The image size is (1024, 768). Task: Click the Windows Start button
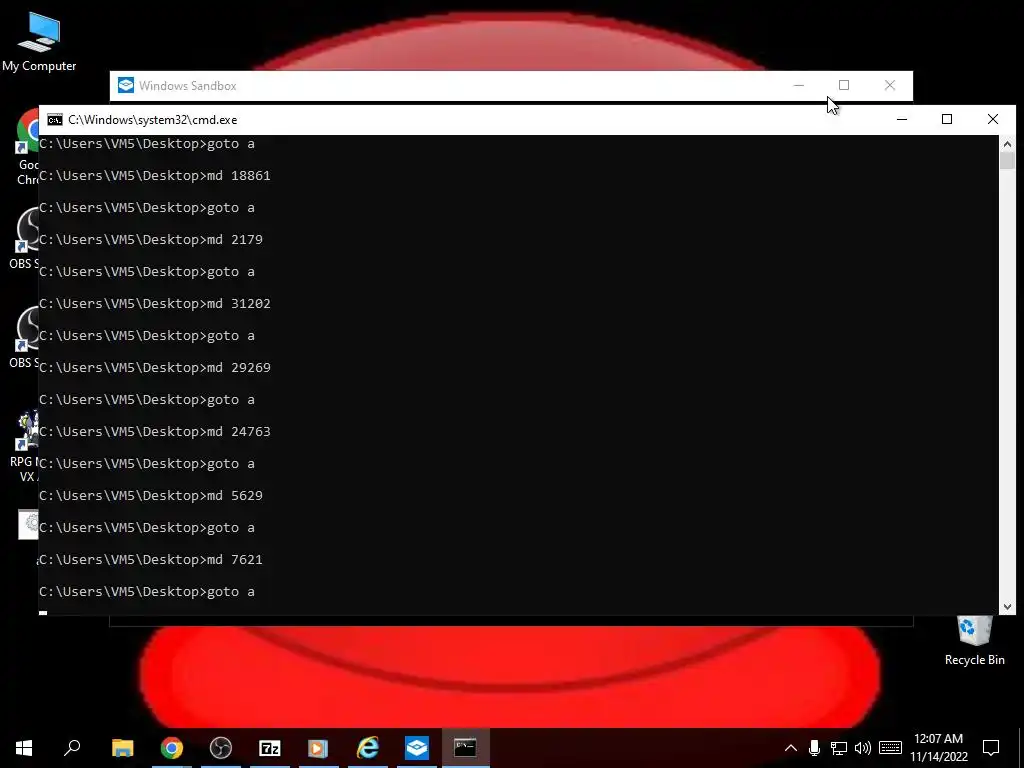[x=24, y=748]
